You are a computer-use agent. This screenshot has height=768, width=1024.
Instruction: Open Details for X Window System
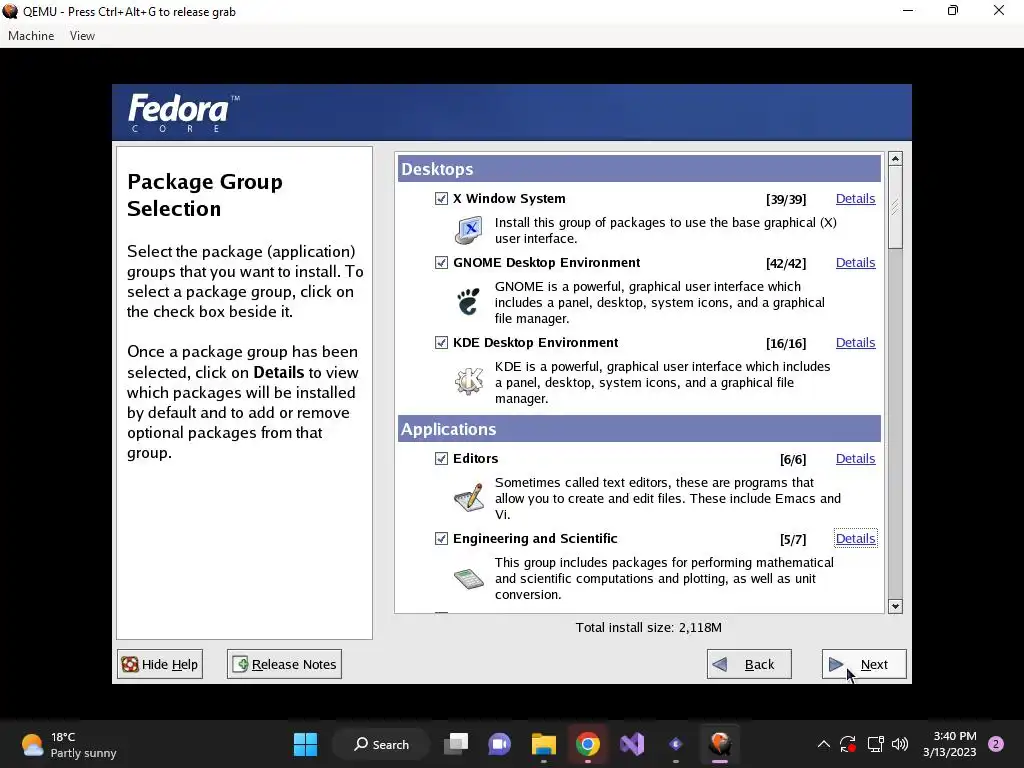pyautogui.click(x=856, y=199)
